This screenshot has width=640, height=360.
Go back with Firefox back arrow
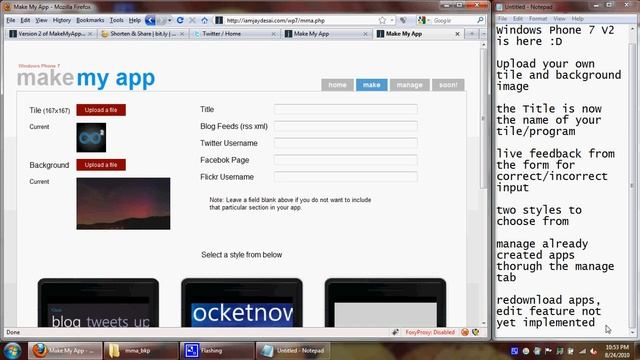click(x=150, y=20)
